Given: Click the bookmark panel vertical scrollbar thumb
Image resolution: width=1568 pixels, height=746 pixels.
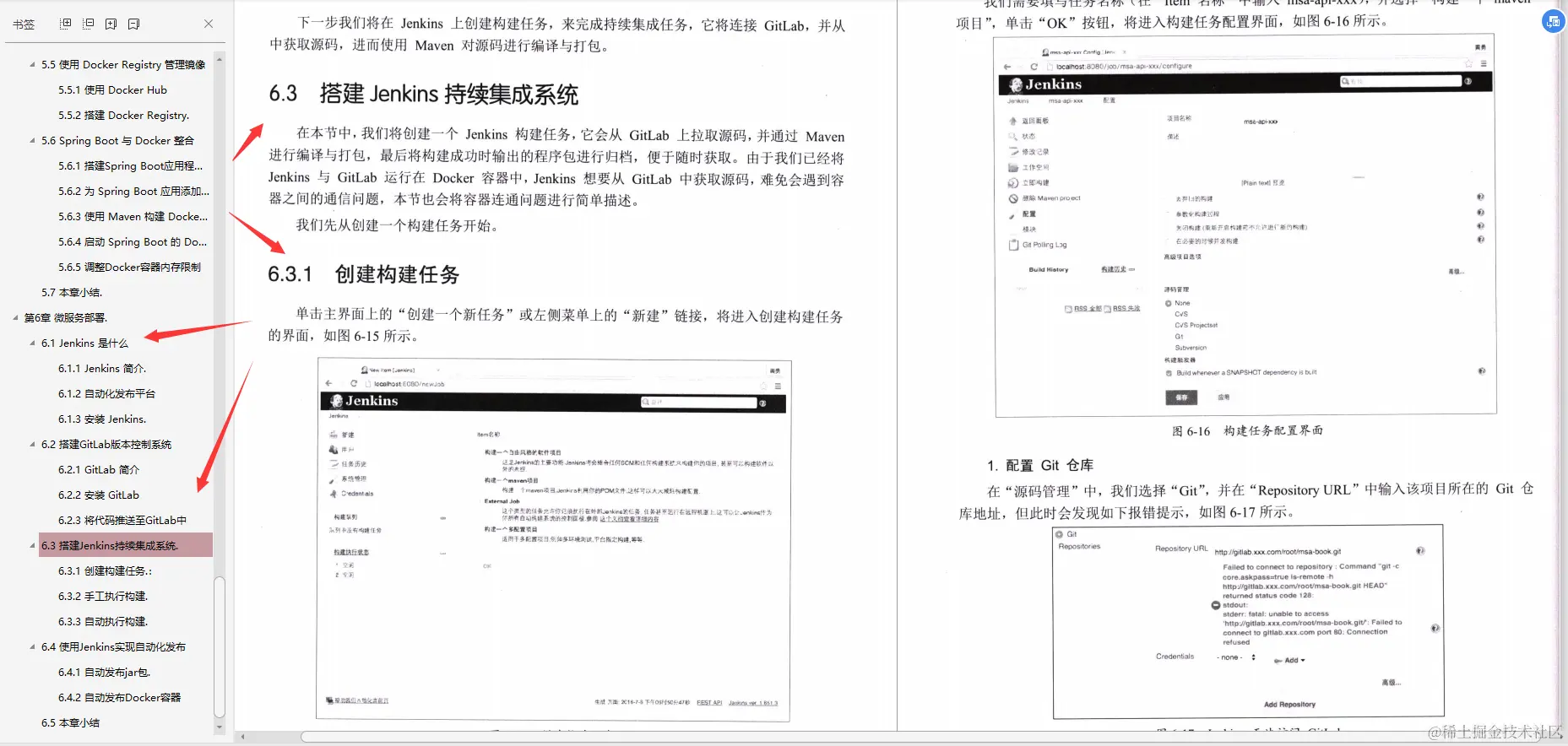Looking at the screenshot, I should click(220, 646).
